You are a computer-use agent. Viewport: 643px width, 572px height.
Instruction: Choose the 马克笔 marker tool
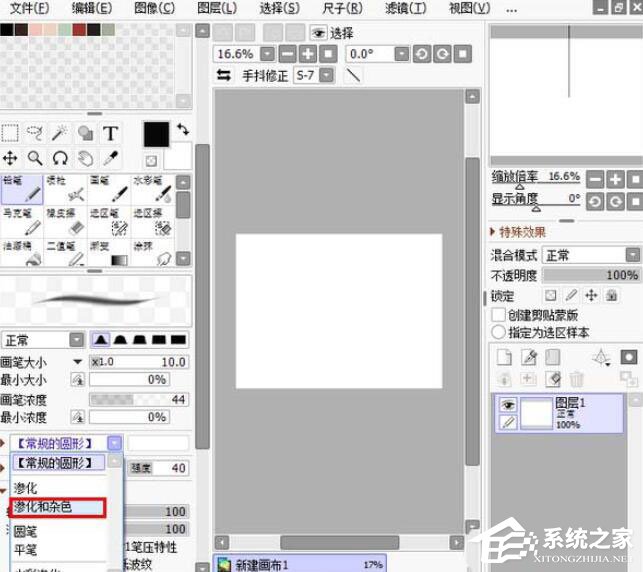pos(22,222)
